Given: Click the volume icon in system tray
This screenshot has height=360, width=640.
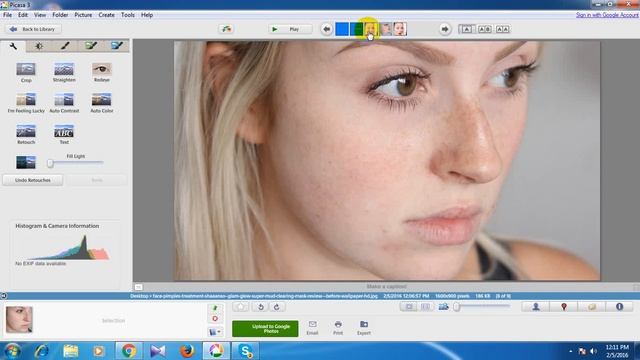Looking at the screenshot, I should [593, 351].
